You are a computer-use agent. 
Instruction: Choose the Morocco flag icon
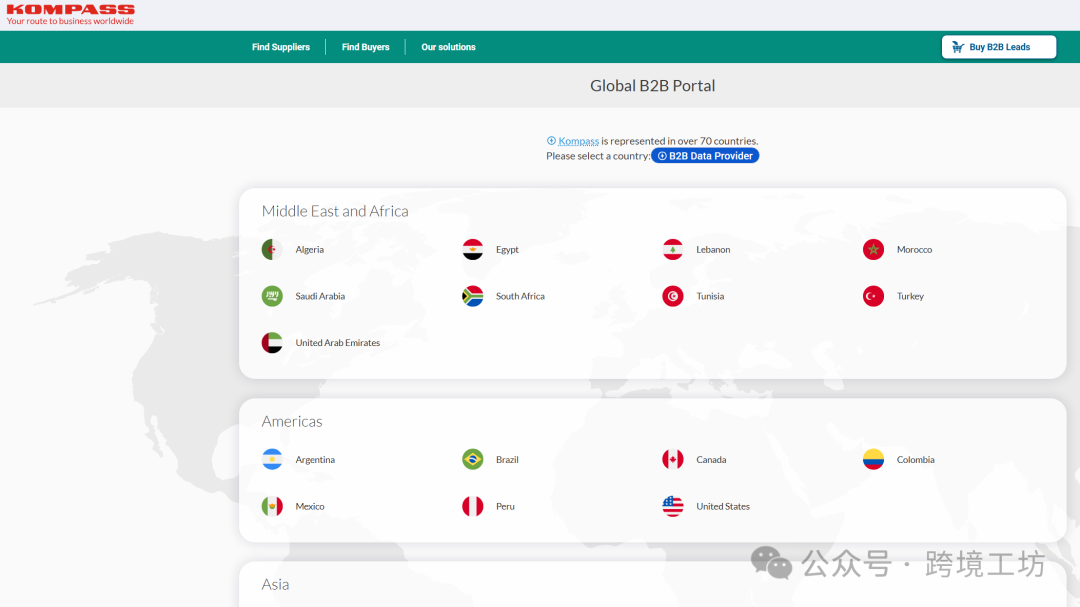(x=873, y=250)
